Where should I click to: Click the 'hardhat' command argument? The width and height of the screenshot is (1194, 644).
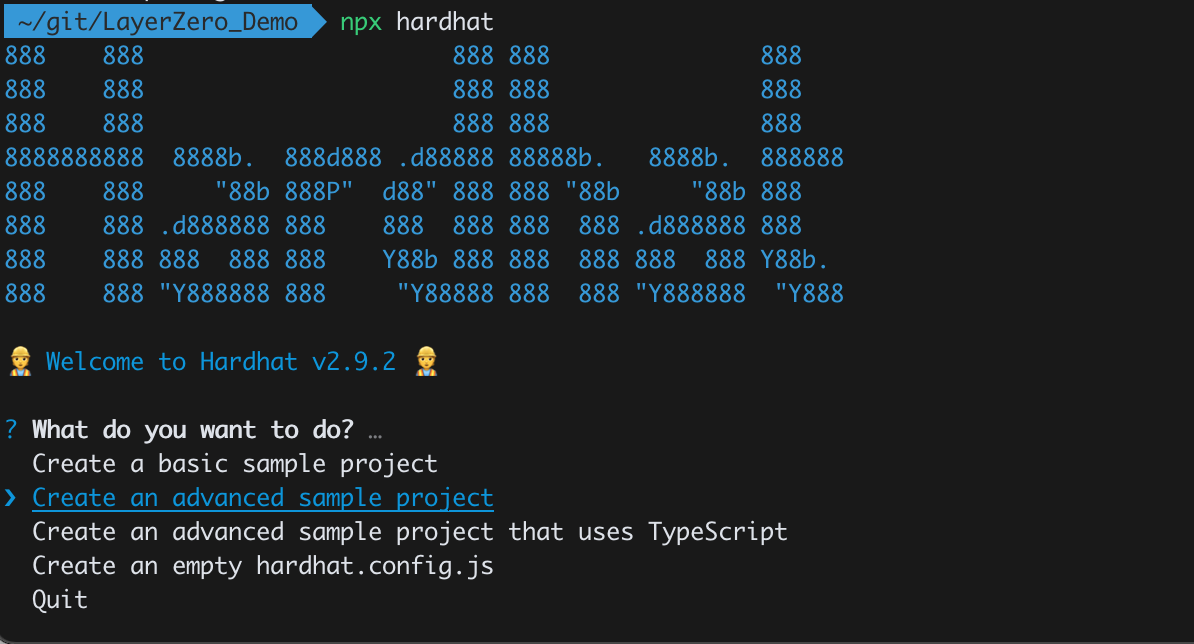[445, 22]
